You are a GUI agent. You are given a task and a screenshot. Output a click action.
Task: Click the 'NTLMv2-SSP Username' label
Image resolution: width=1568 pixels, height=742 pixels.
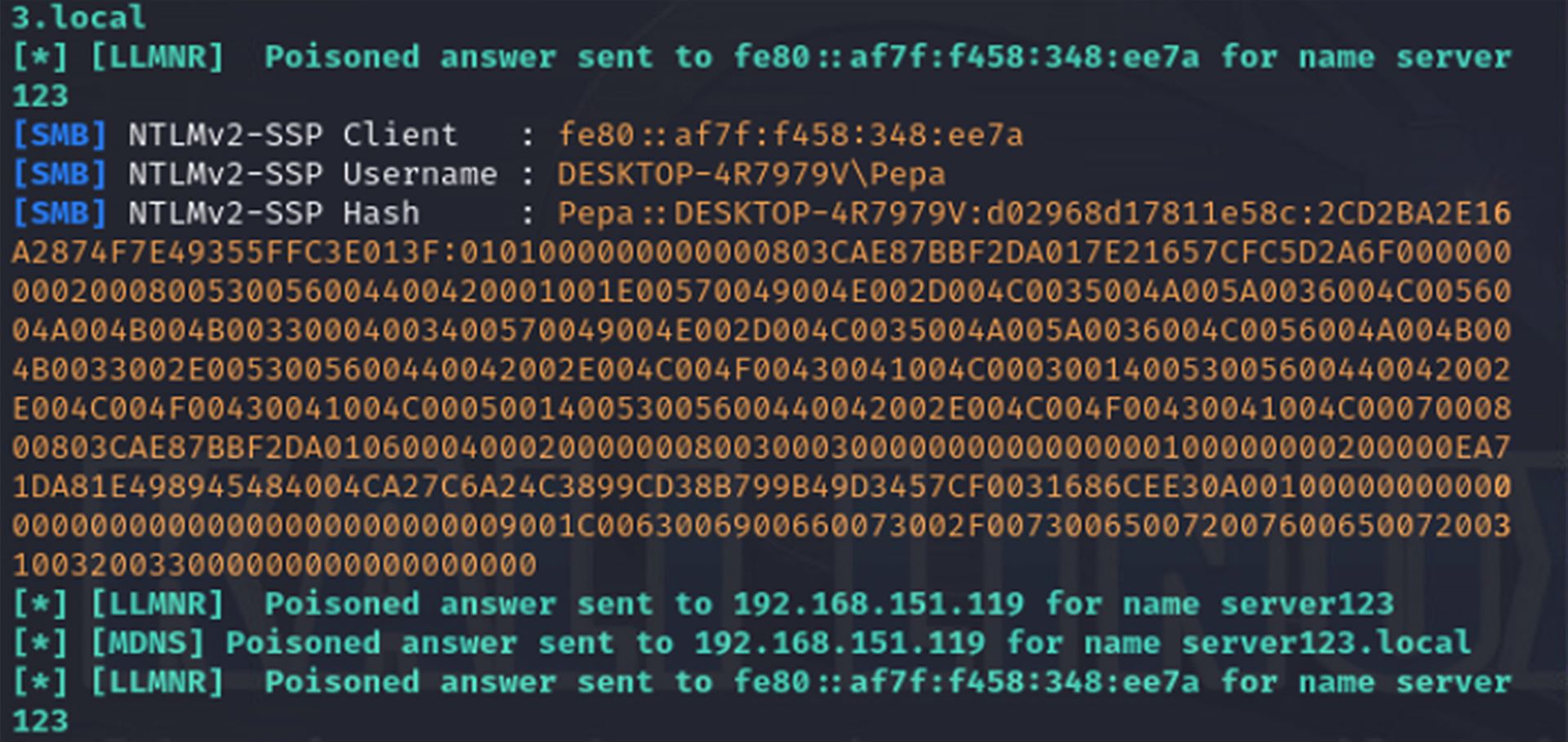tap(313, 174)
